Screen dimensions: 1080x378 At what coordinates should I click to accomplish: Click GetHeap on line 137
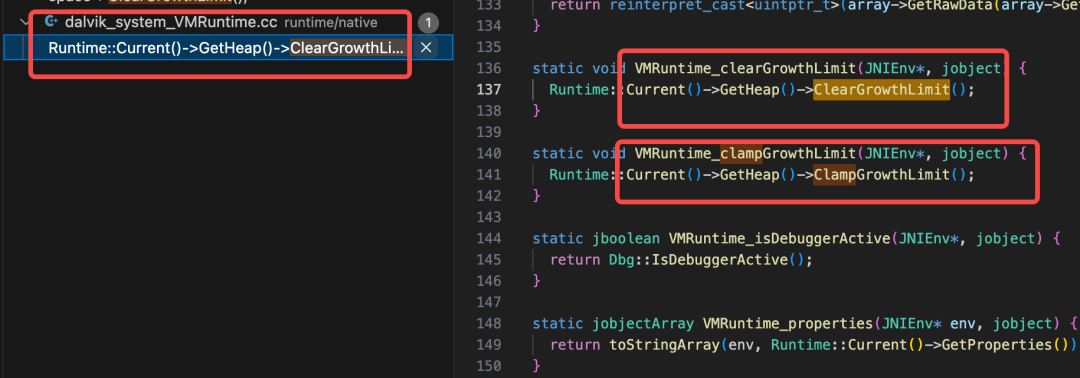[750, 90]
